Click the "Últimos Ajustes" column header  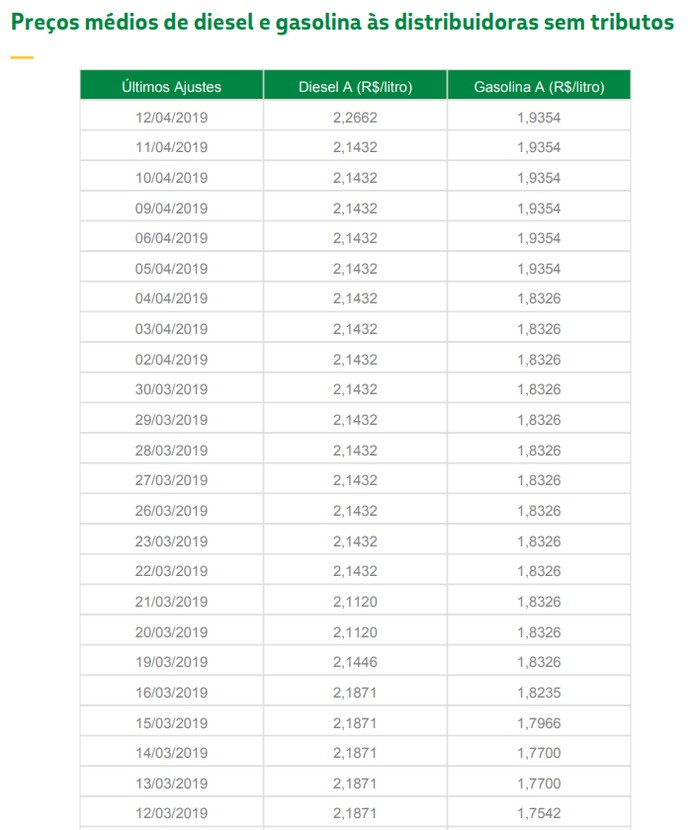pos(171,87)
